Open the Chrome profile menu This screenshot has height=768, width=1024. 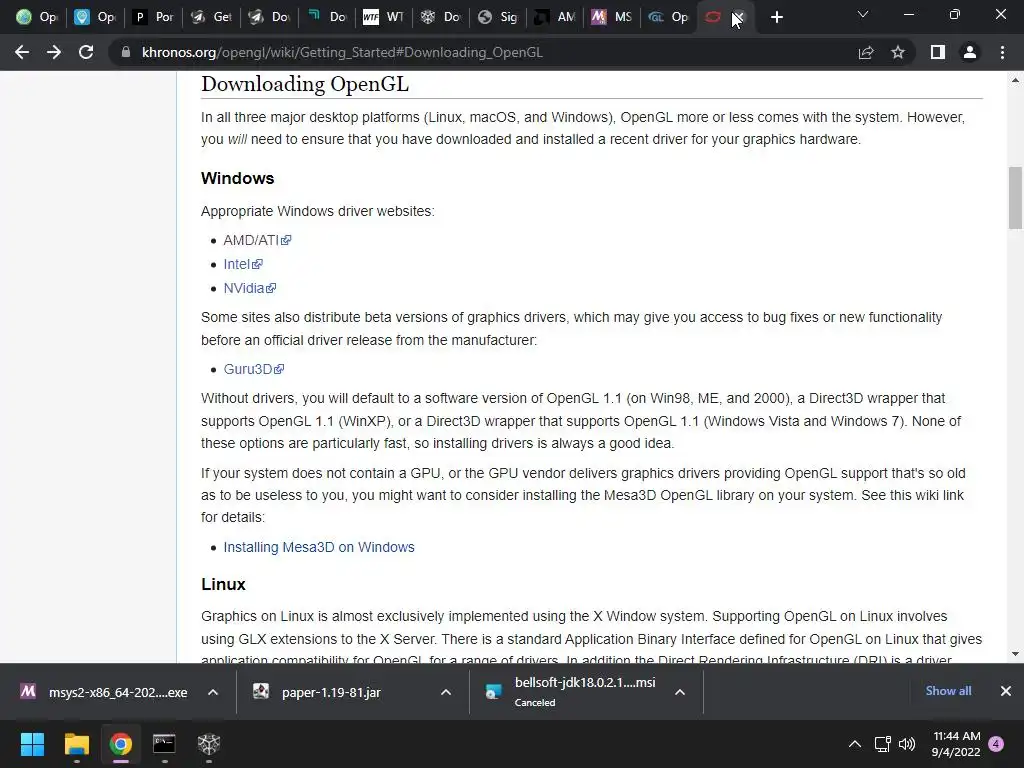(970, 52)
